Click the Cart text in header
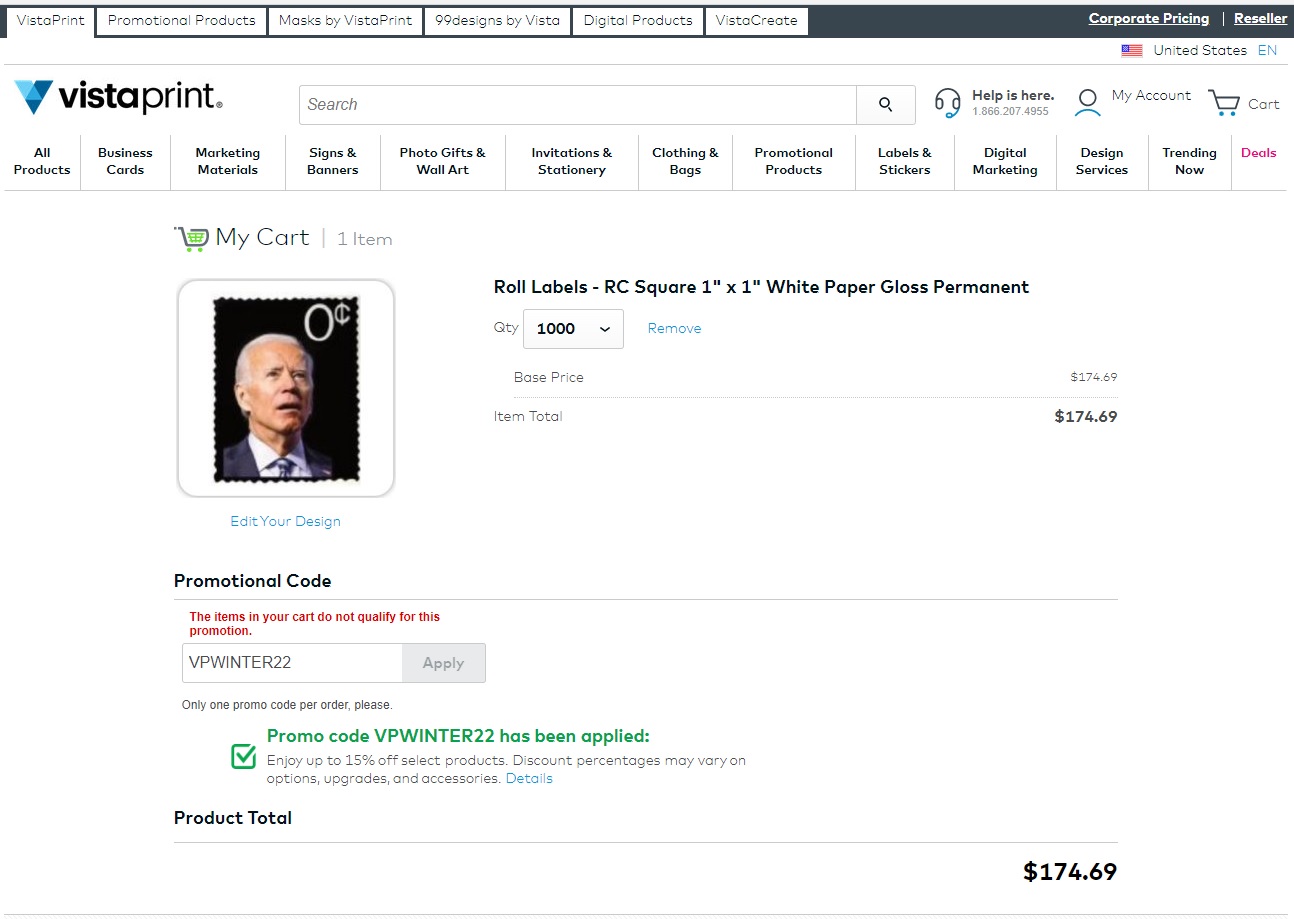Image resolution: width=1294 pixels, height=919 pixels. (1264, 104)
